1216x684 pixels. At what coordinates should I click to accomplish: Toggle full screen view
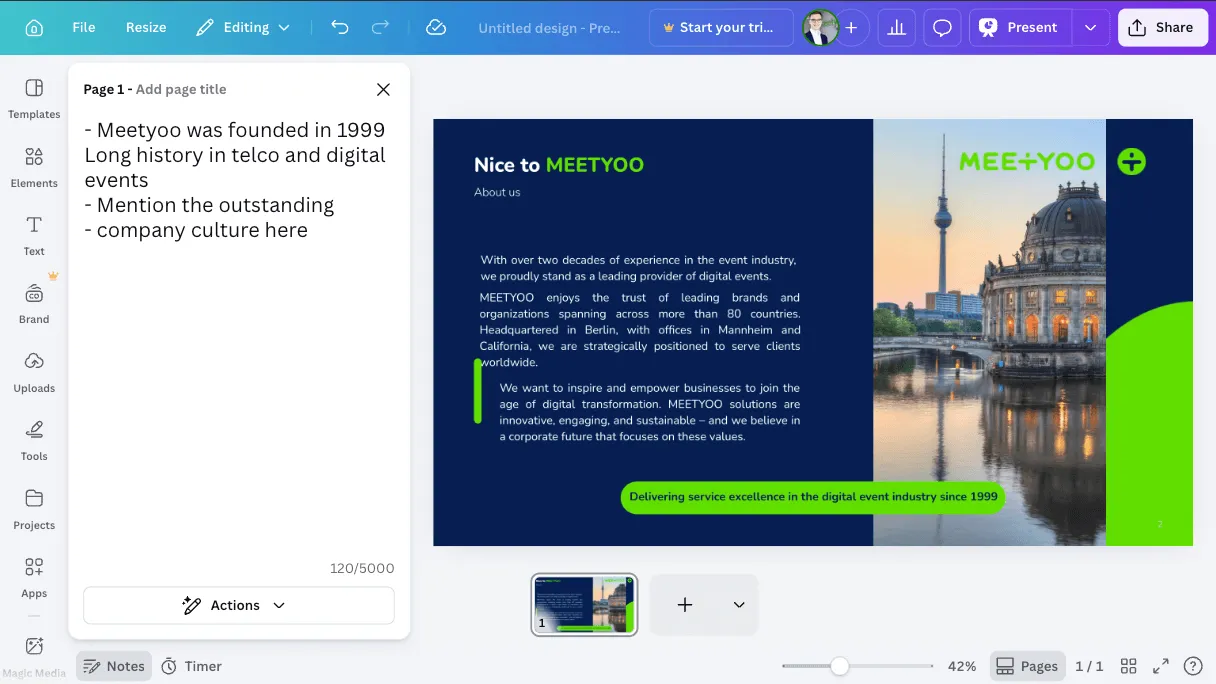pyautogui.click(x=1160, y=665)
